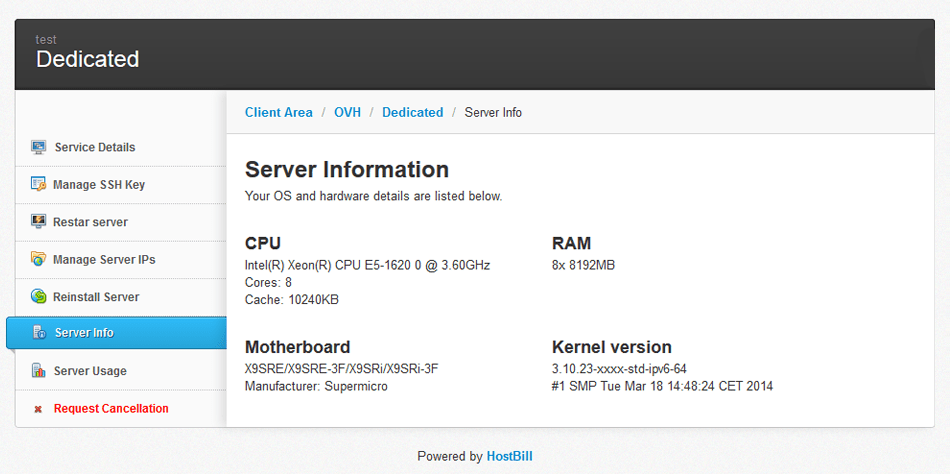950x474 pixels.
Task: Open the OVH breadcrumb link
Action: click(347, 113)
